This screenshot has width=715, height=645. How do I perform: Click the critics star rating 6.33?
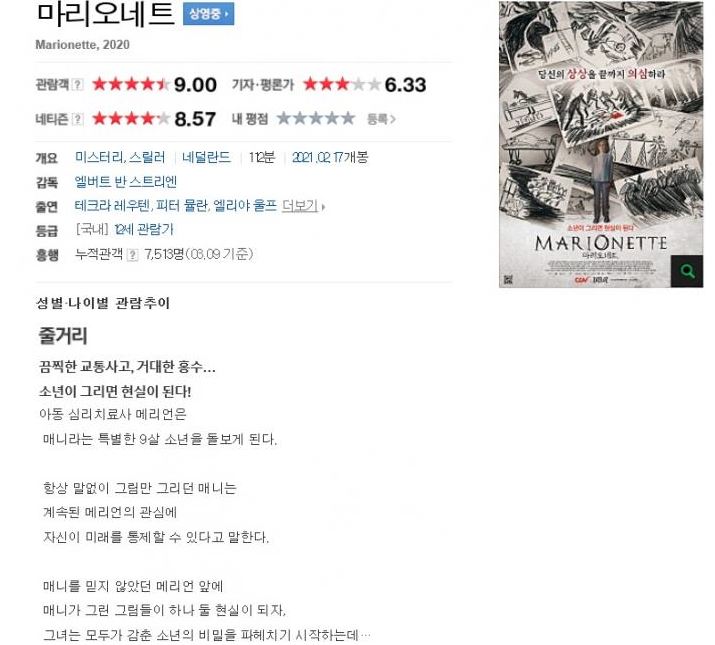coord(342,84)
